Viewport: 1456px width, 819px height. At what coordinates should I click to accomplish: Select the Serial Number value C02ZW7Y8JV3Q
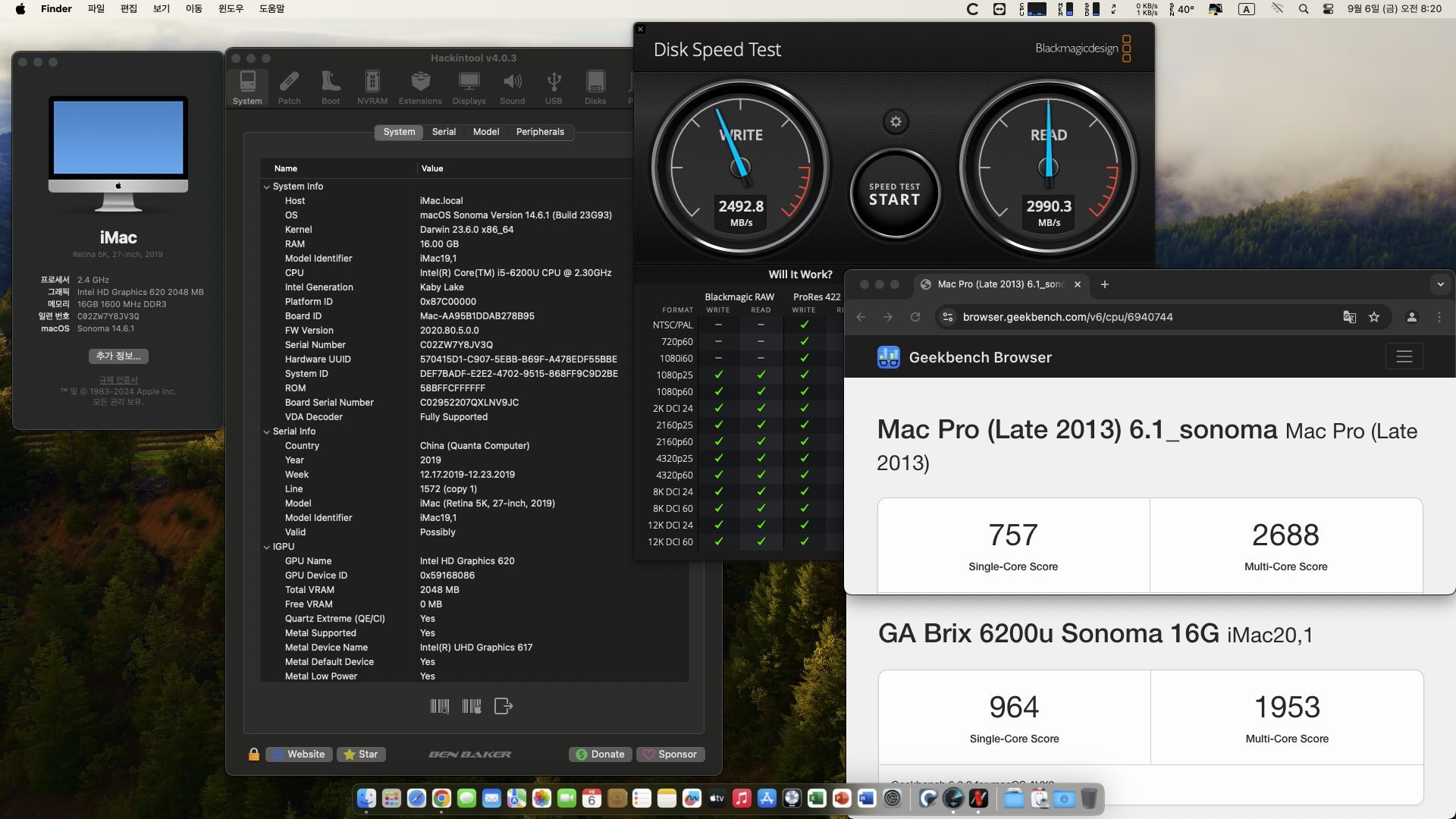click(x=457, y=345)
